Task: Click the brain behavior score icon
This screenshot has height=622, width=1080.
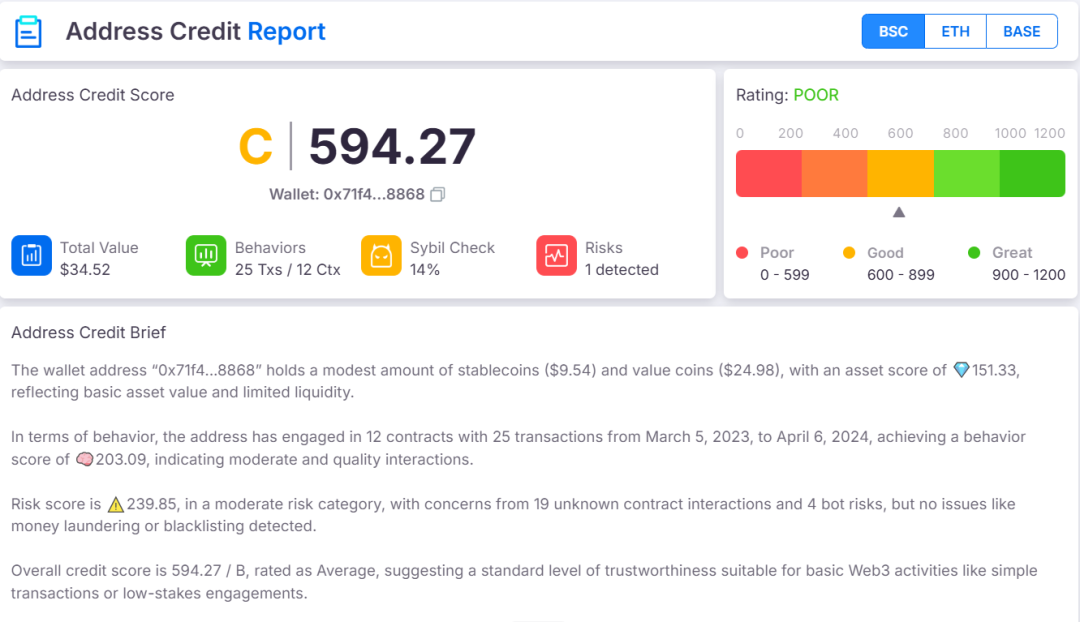Action: click(84, 459)
